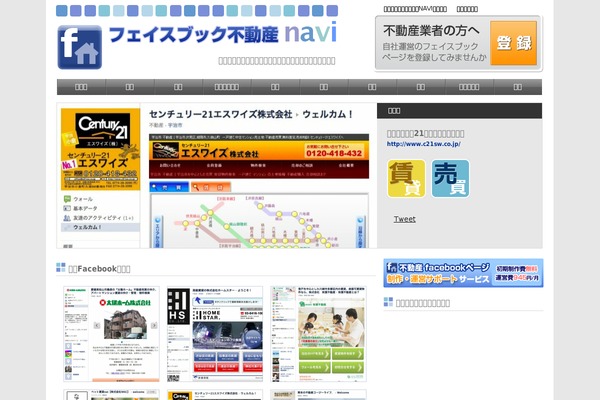Screen dimensions: 600x400
Task: Open the 不動産 facebookページ support service banner
Action: point(463,273)
